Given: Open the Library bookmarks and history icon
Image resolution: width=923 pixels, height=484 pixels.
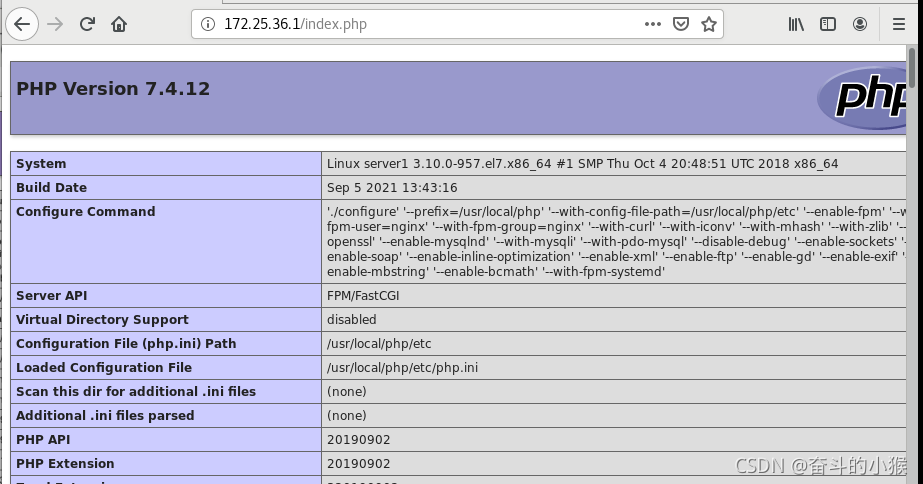Looking at the screenshot, I should coord(796,24).
